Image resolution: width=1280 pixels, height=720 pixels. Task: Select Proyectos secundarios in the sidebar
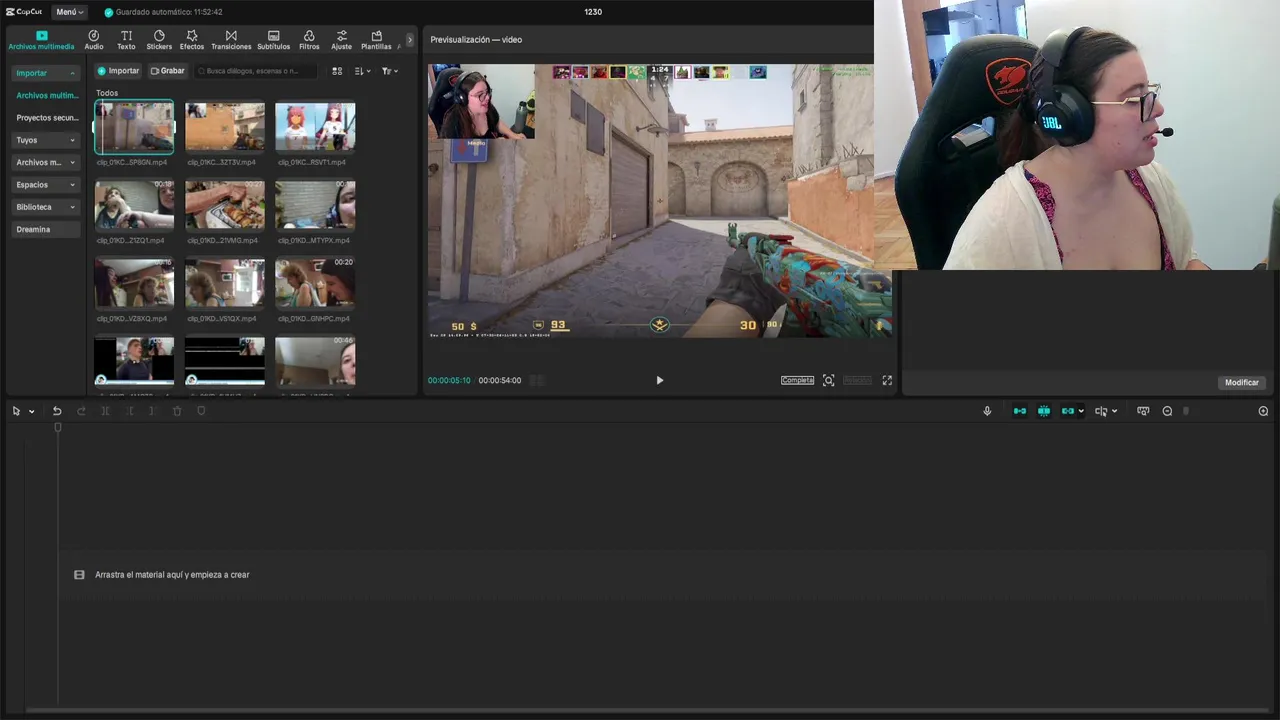pos(46,118)
